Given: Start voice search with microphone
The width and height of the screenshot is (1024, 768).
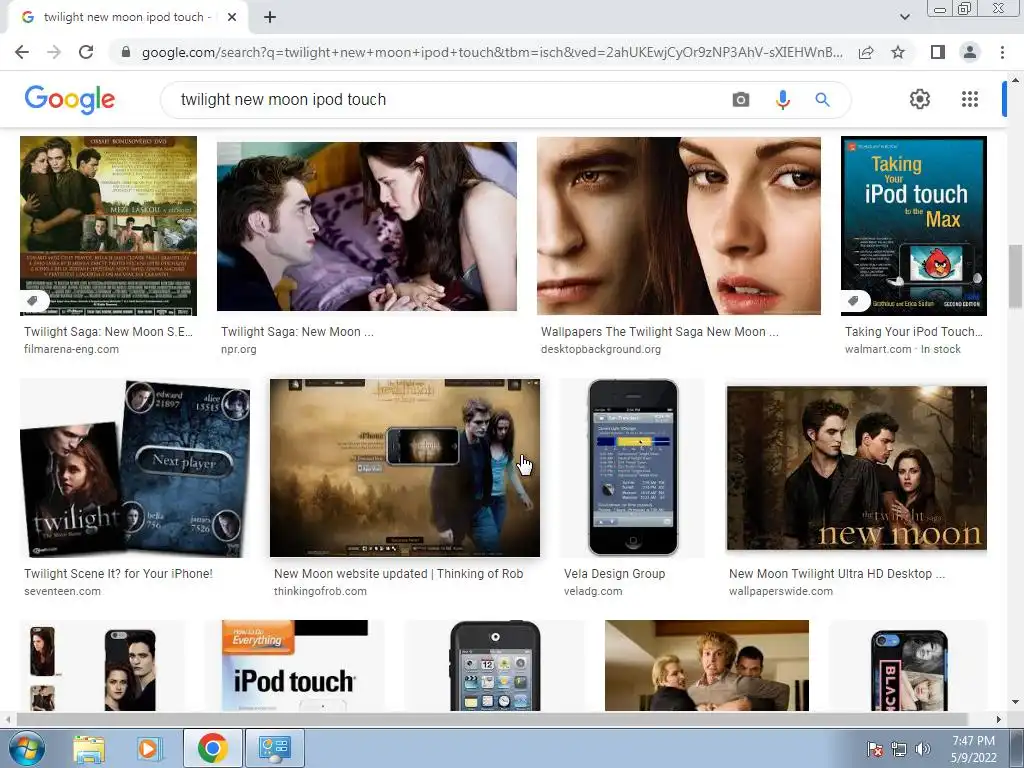Looking at the screenshot, I should pyautogui.click(x=782, y=99).
